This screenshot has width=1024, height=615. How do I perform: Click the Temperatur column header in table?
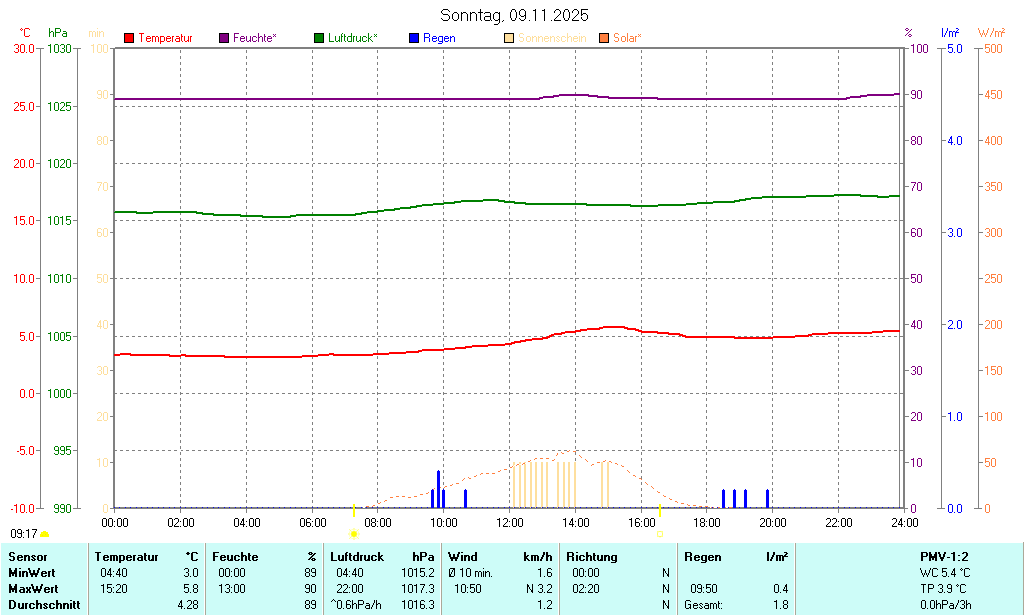point(127,557)
